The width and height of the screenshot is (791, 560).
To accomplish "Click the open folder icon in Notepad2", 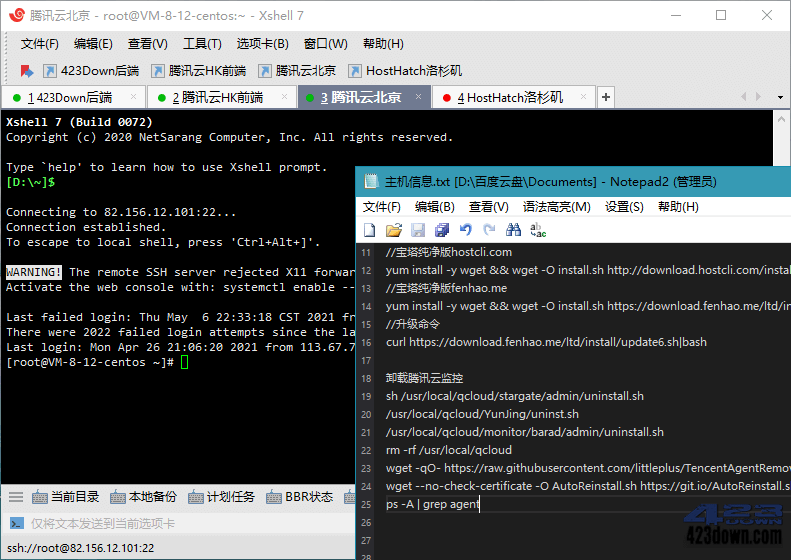I will tap(393, 231).
